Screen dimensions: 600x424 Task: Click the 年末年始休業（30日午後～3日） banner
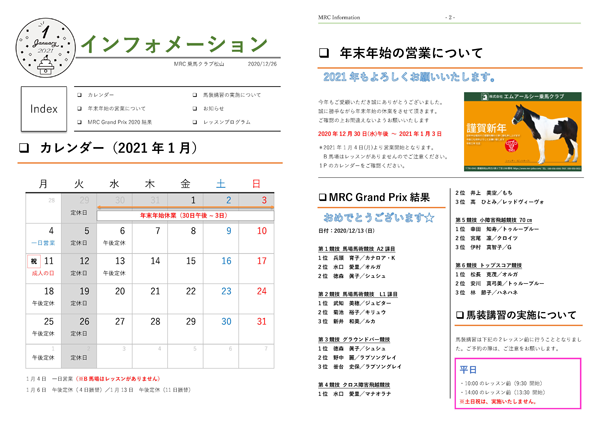[x=185, y=216]
